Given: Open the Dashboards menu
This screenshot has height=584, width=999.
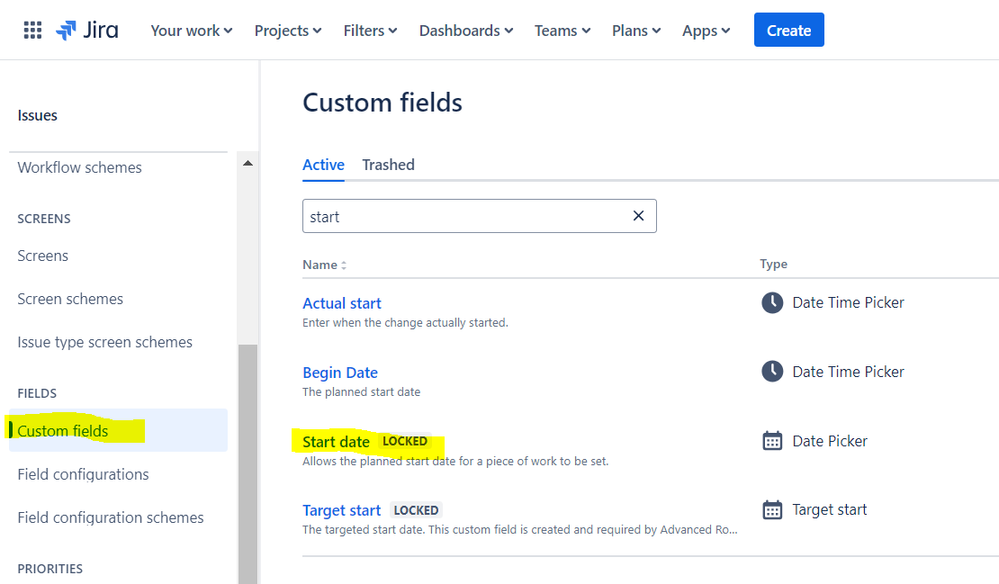Looking at the screenshot, I should [466, 30].
